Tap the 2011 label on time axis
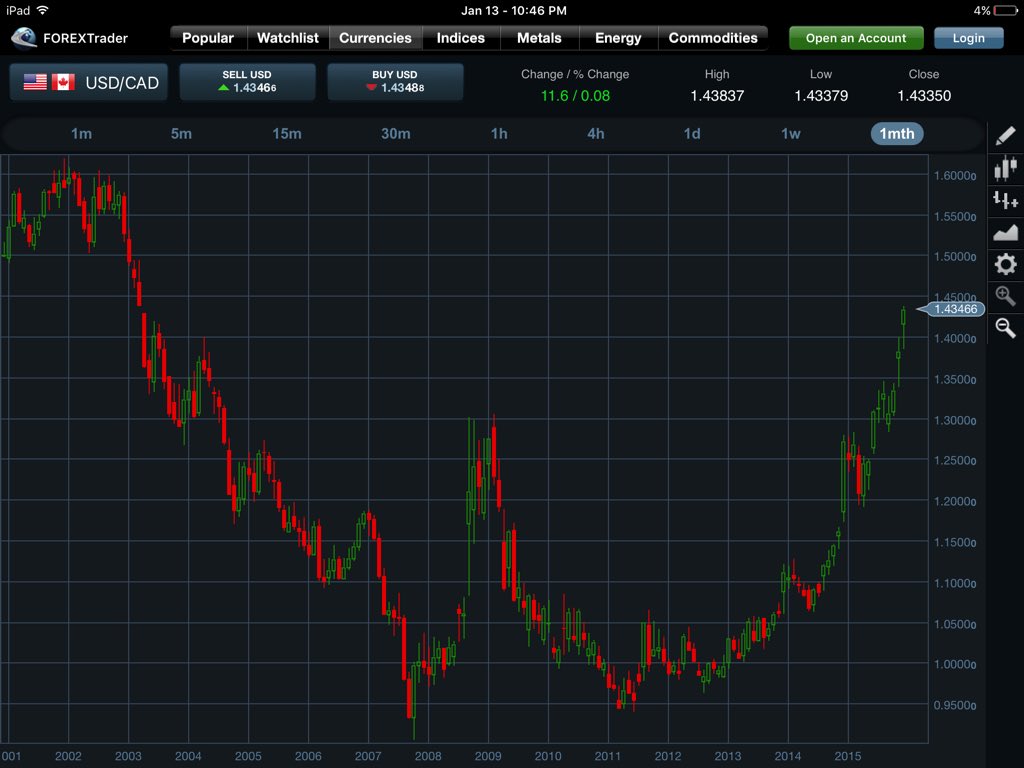Image resolution: width=1024 pixels, height=768 pixels. click(x=608, y=756)
